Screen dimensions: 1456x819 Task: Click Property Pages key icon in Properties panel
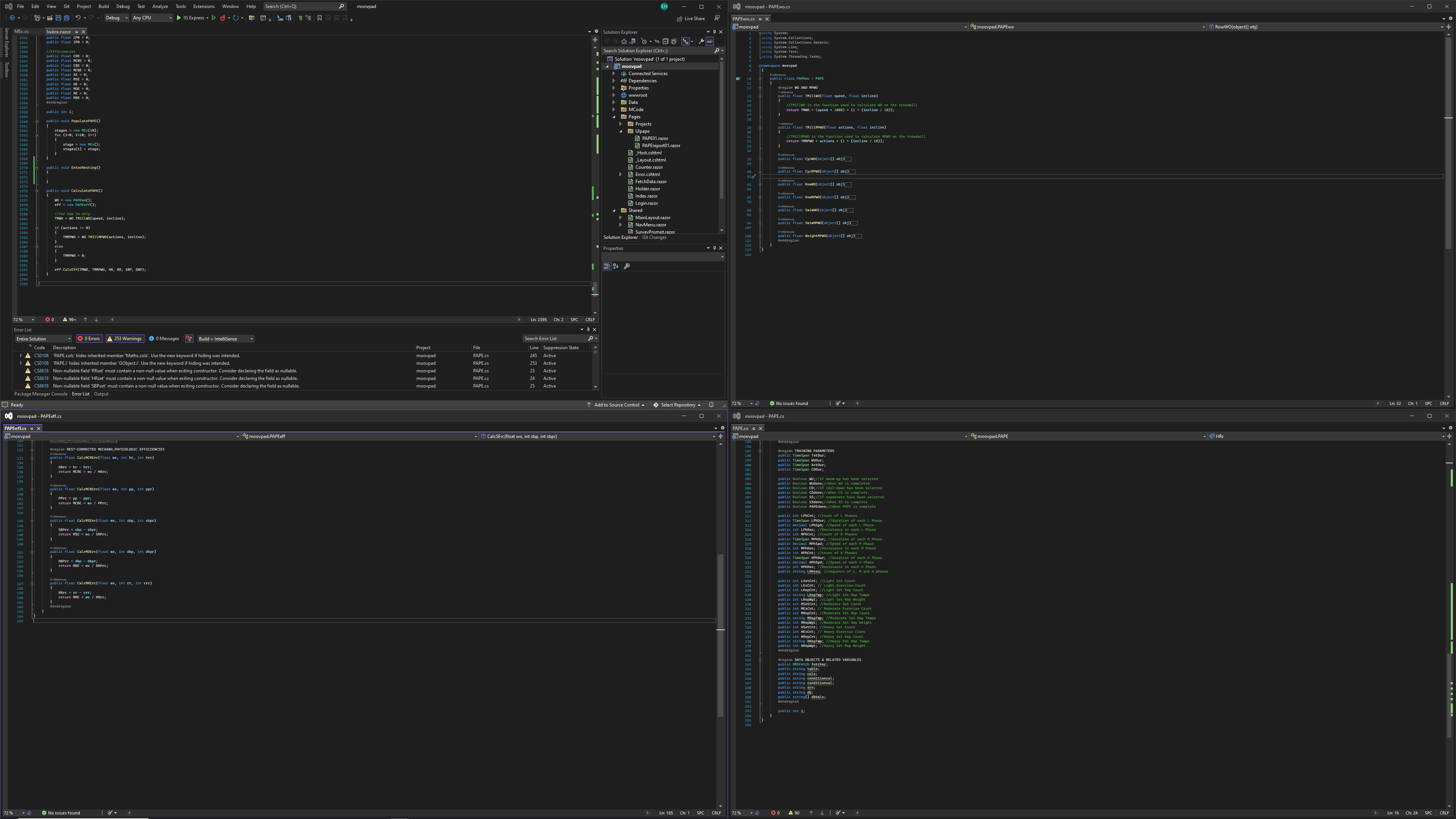(x=626, y=266)
